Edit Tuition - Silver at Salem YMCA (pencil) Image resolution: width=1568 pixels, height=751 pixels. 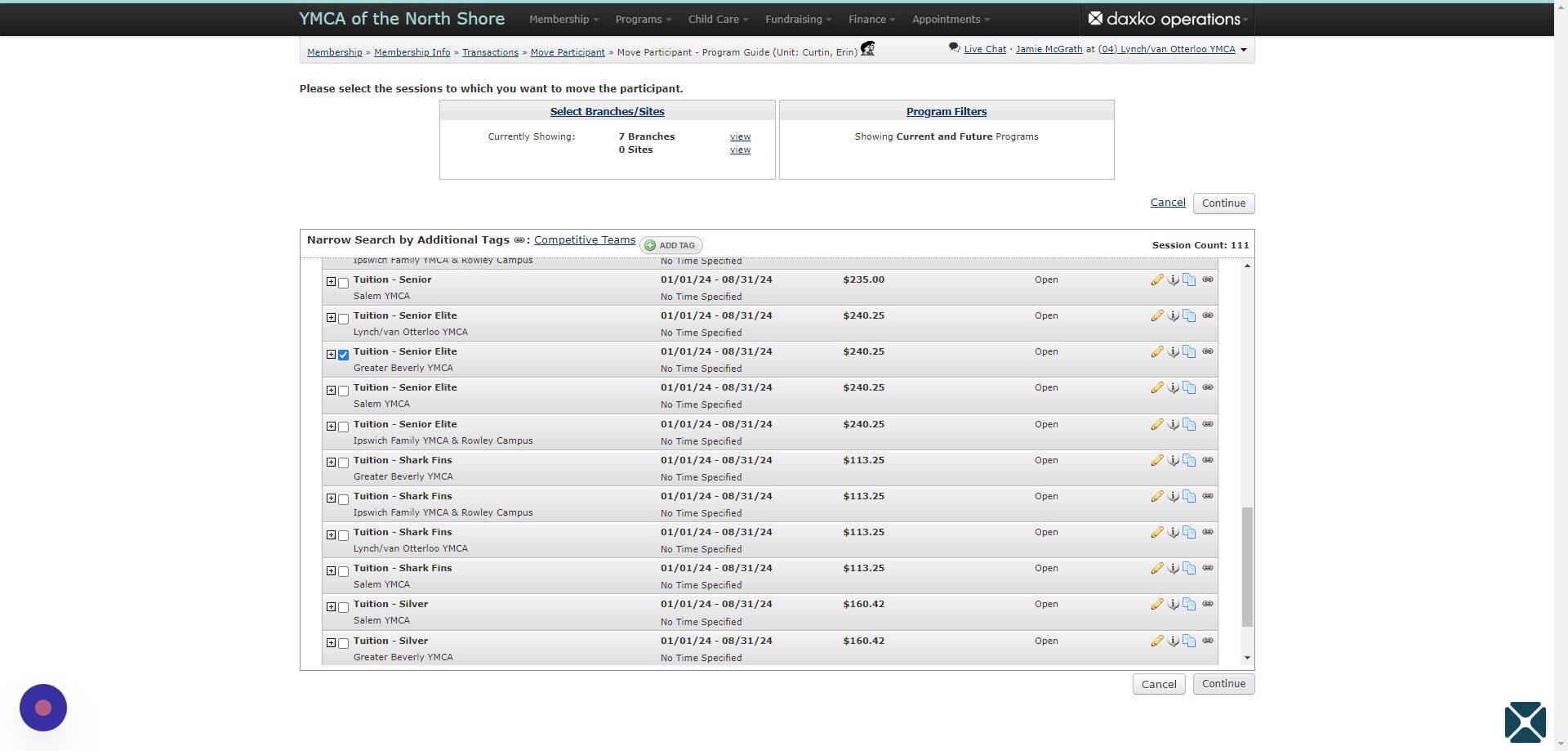pyautogui.click(x=1157, y=604)
